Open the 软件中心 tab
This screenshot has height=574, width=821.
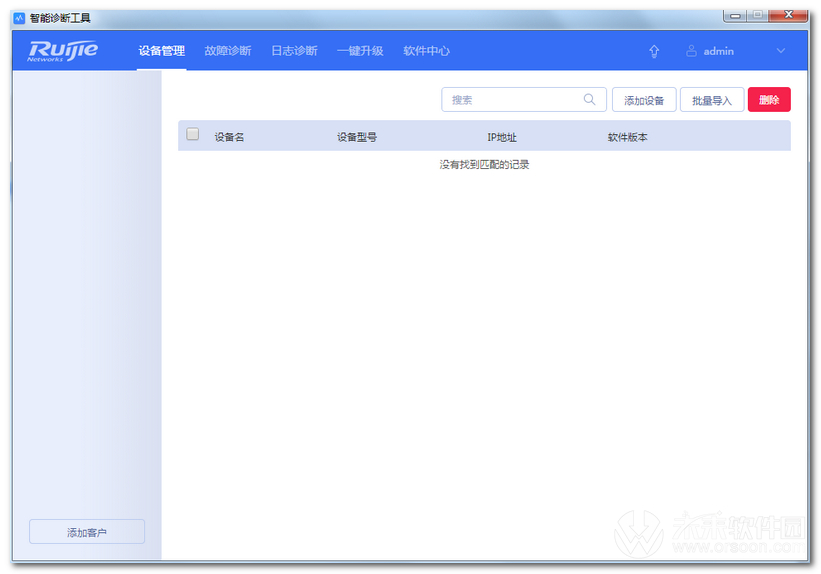[426, 51]
